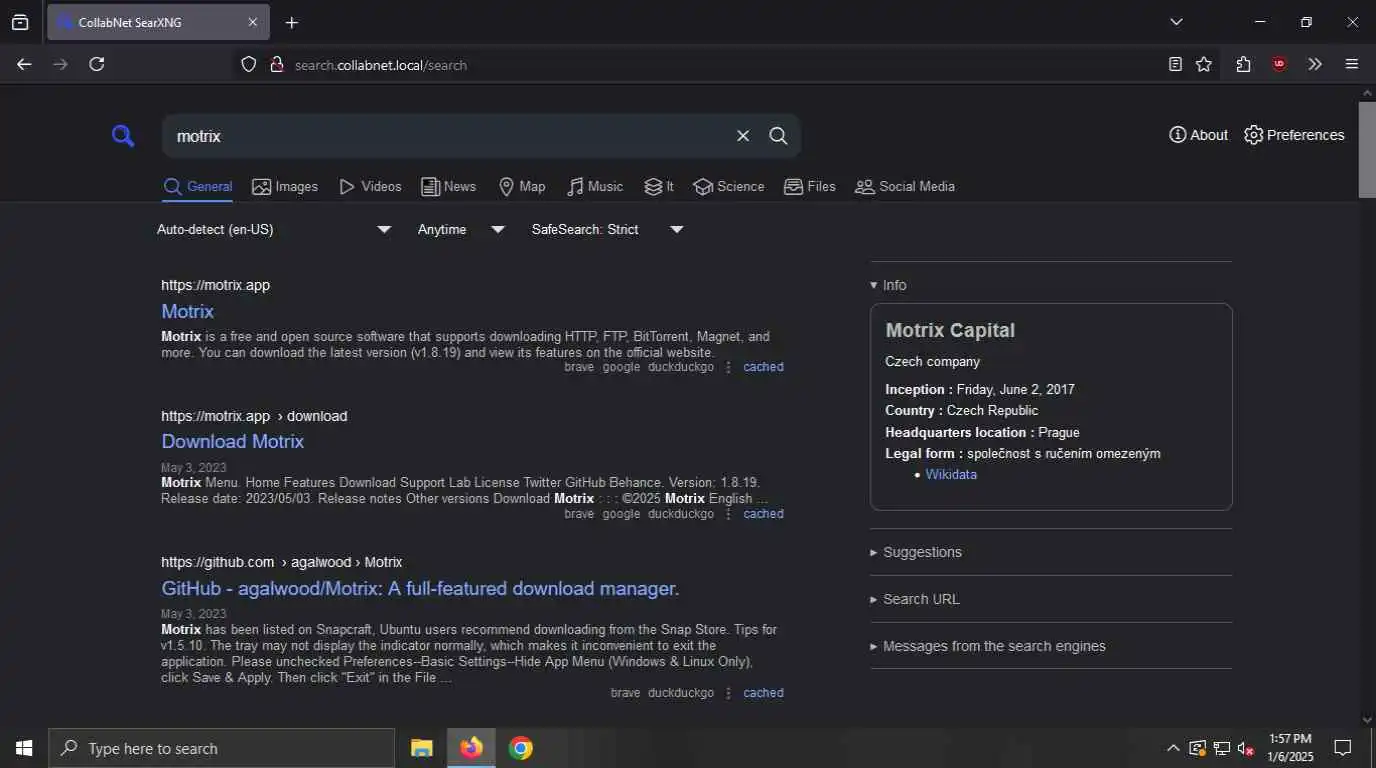
Task: Bookmark this page with the star
Action: pyautogui.click(x=1204, y=64)
